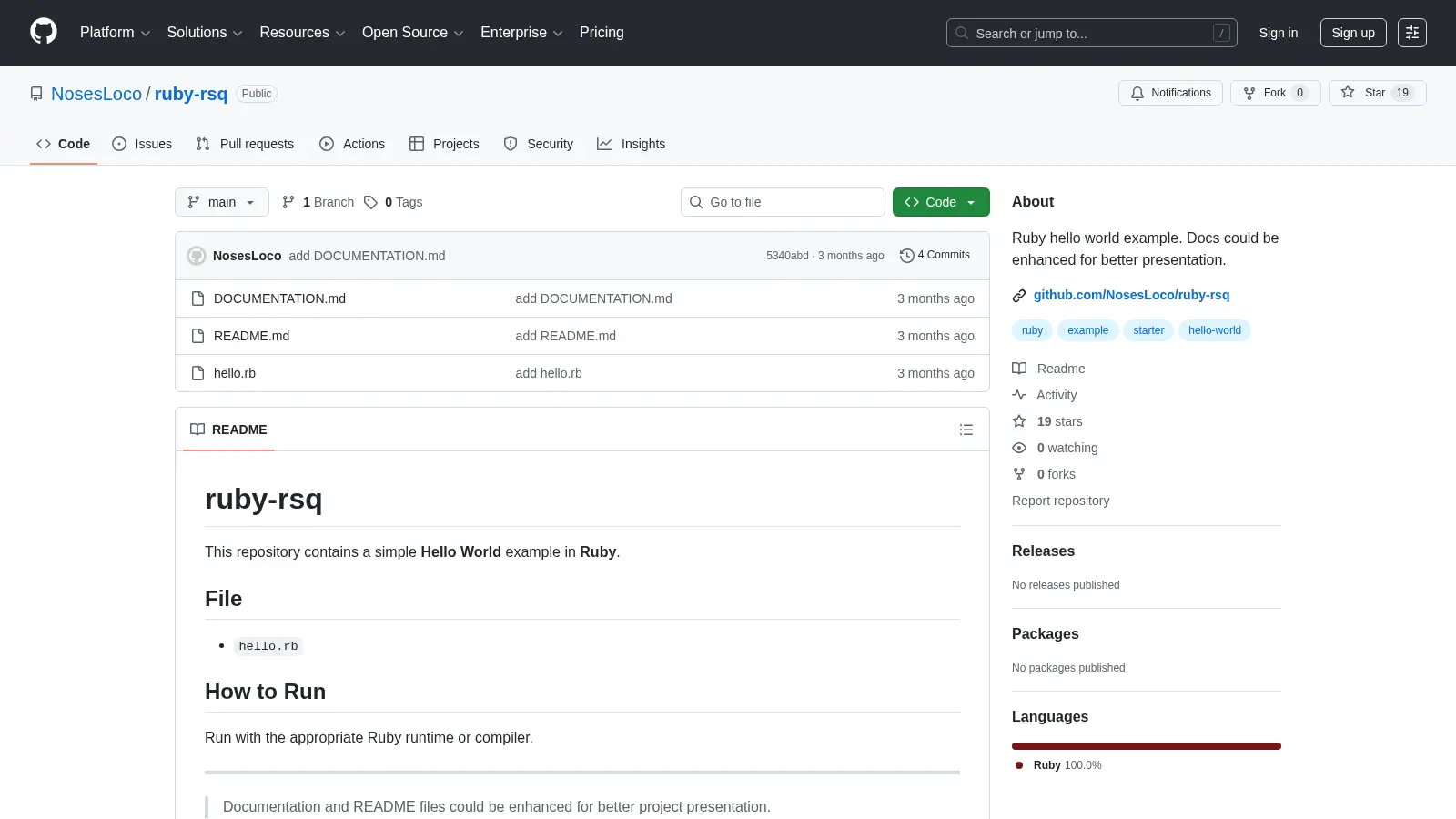Click the Star icon to star repository
1456x819 pixels.
(1348, 92)
